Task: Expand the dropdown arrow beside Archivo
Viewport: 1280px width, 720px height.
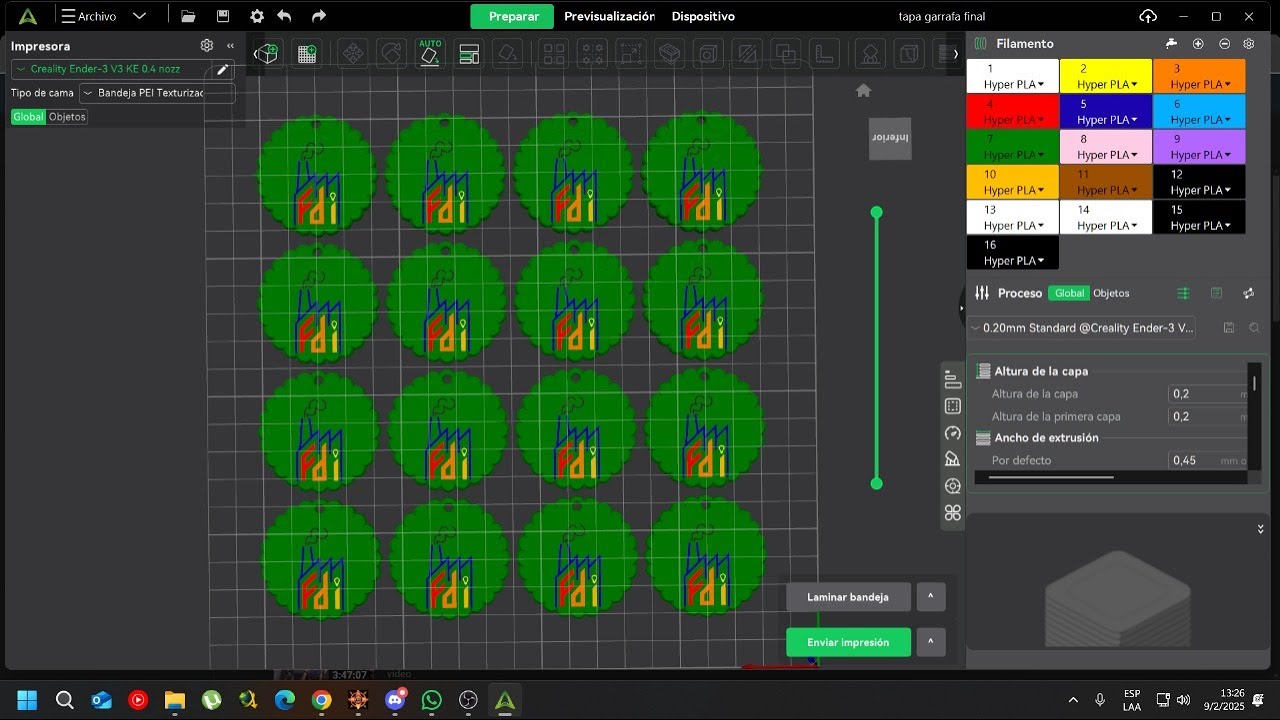Action: 139,16
